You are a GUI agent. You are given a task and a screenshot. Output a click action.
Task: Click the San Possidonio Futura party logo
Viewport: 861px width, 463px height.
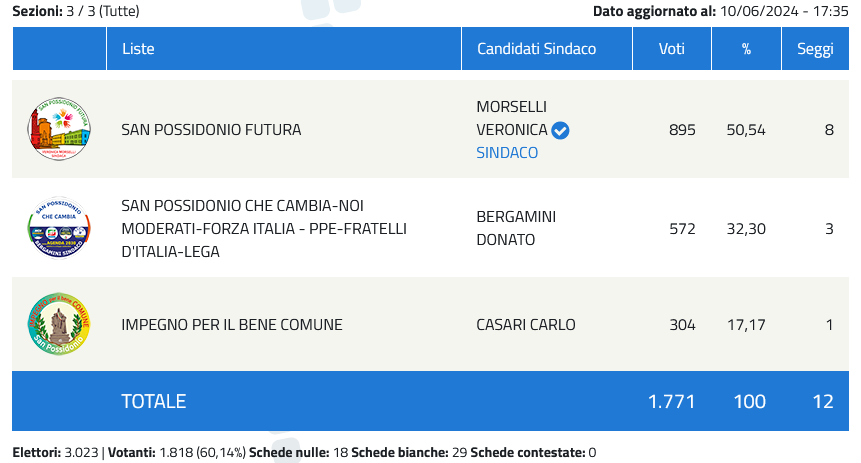[x=59, y=130]
